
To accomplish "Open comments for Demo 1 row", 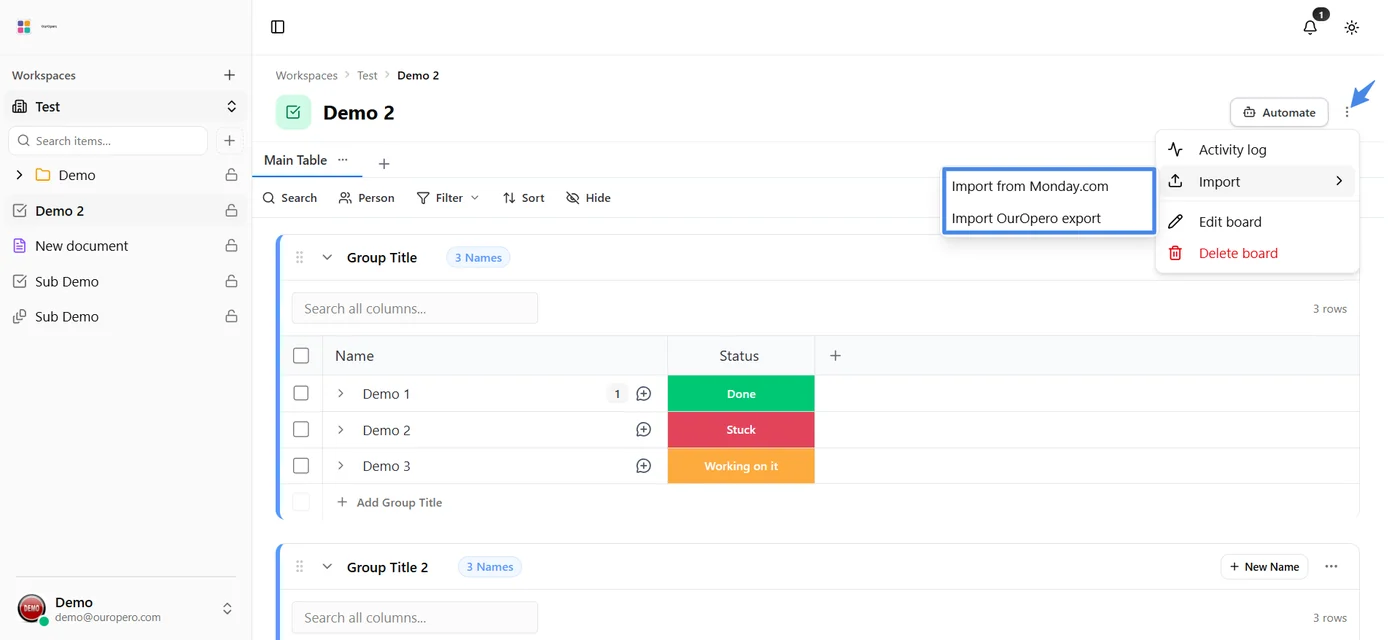I will [x=644, y=394].
